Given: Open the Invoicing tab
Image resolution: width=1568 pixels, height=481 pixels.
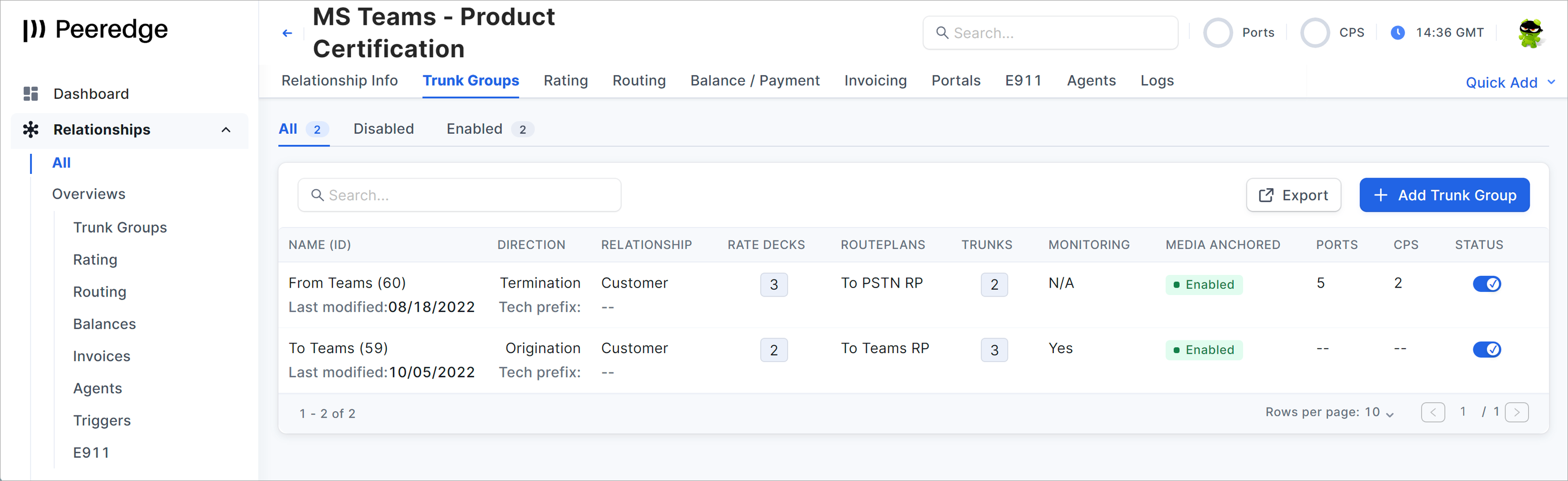Looking at the screenshot, I should pyautogui.click(x=876, y=81).
